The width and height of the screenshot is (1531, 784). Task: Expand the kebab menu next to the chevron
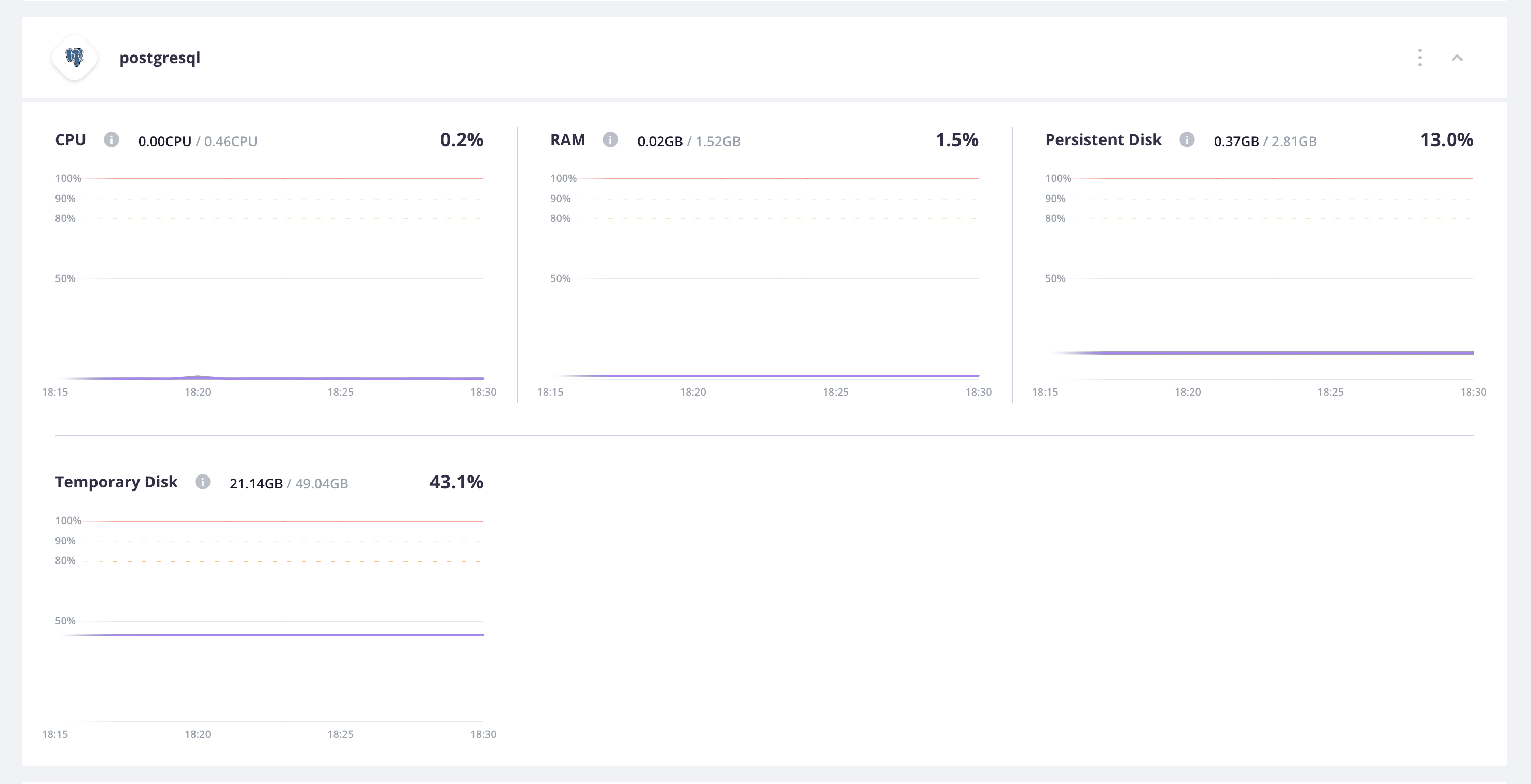(x=1419, y=58)
